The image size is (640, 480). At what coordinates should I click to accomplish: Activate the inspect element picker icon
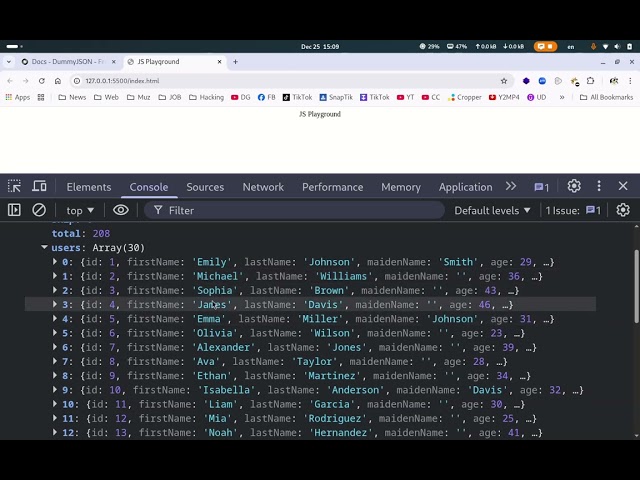tap(14, 187)
